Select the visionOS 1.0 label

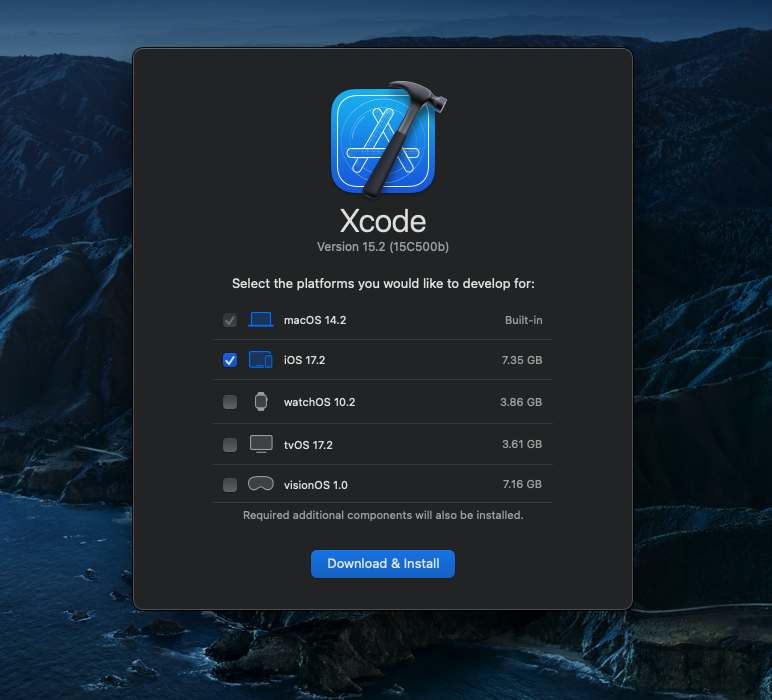point(316,485)
